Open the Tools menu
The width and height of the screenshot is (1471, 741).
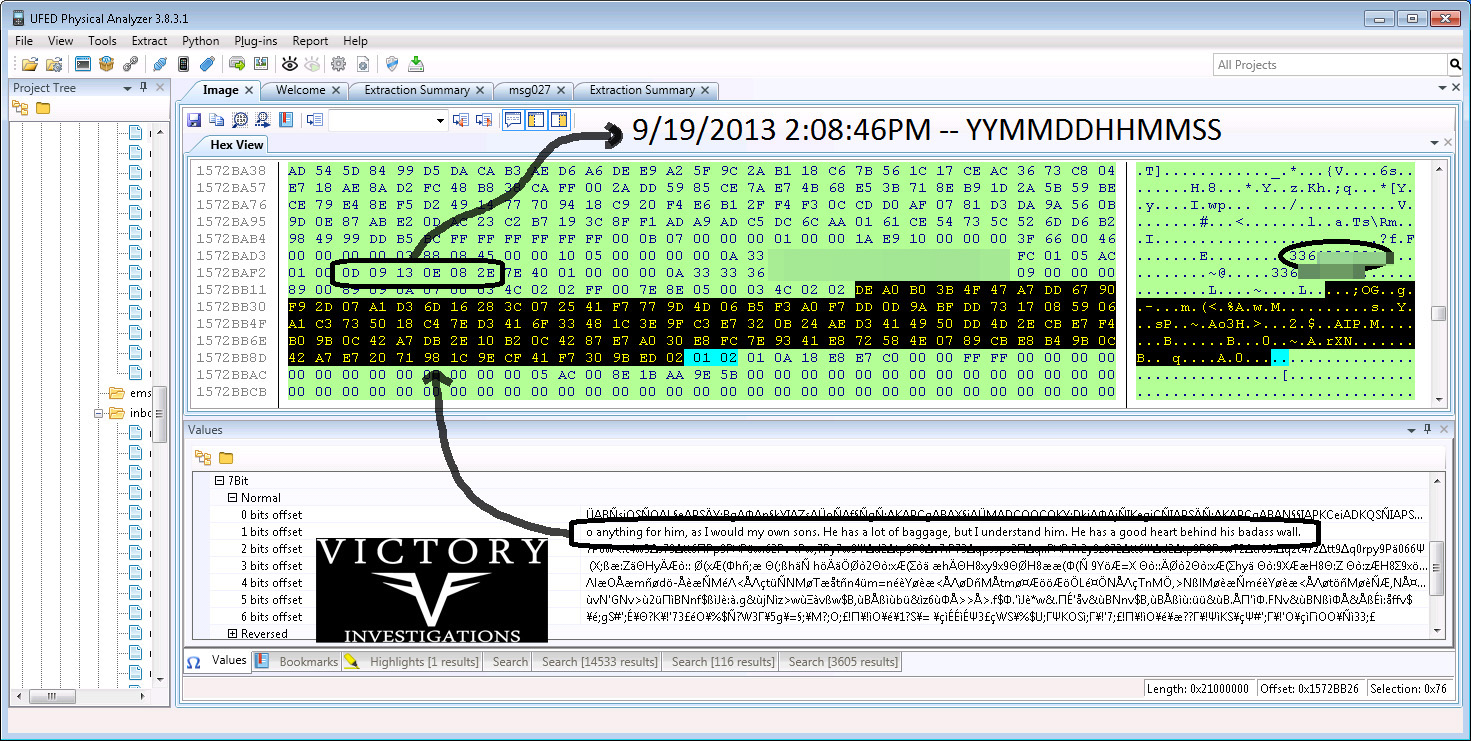102,41
